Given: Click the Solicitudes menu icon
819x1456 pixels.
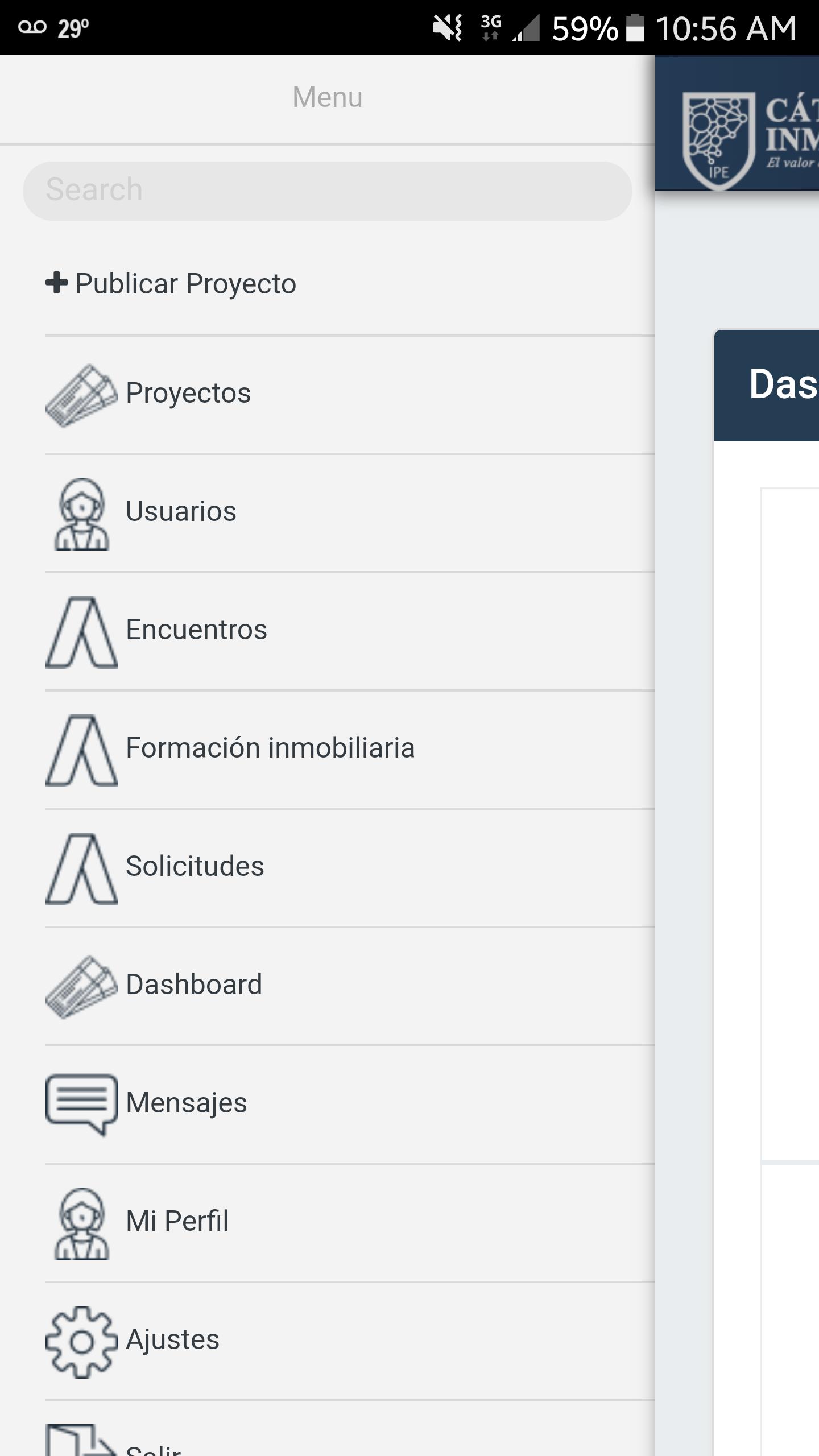Looking at the screenshot, I should coord(82,868).
